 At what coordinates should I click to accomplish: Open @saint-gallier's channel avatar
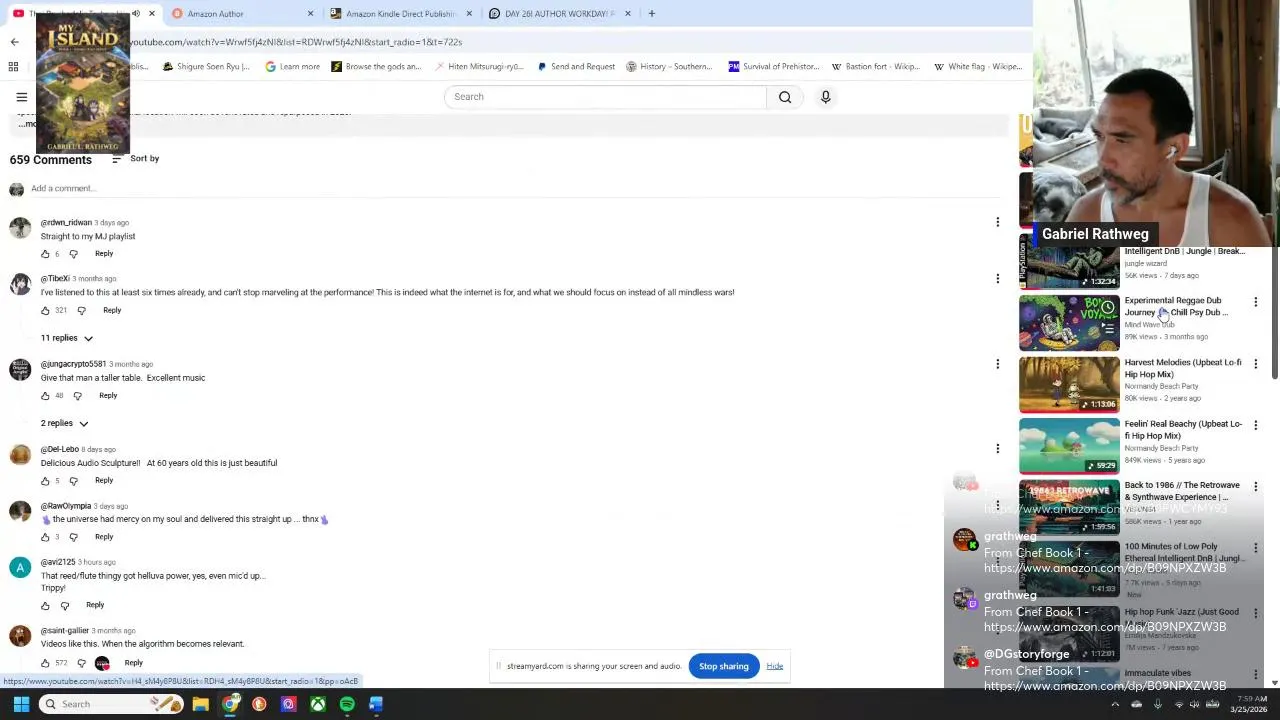point(20,636)
